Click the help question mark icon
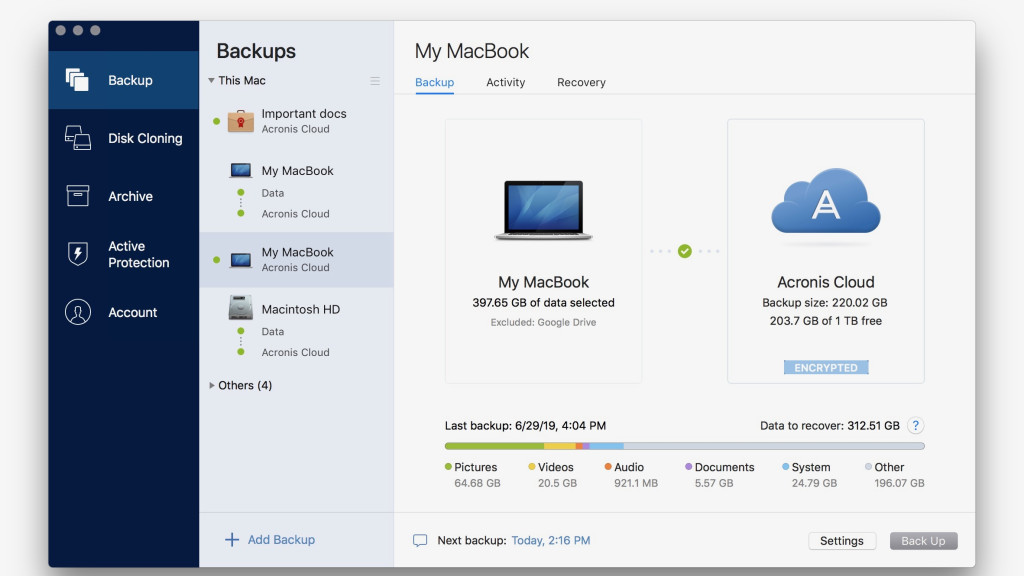Viewport: 1024px width, 576px height. [915, 425]
